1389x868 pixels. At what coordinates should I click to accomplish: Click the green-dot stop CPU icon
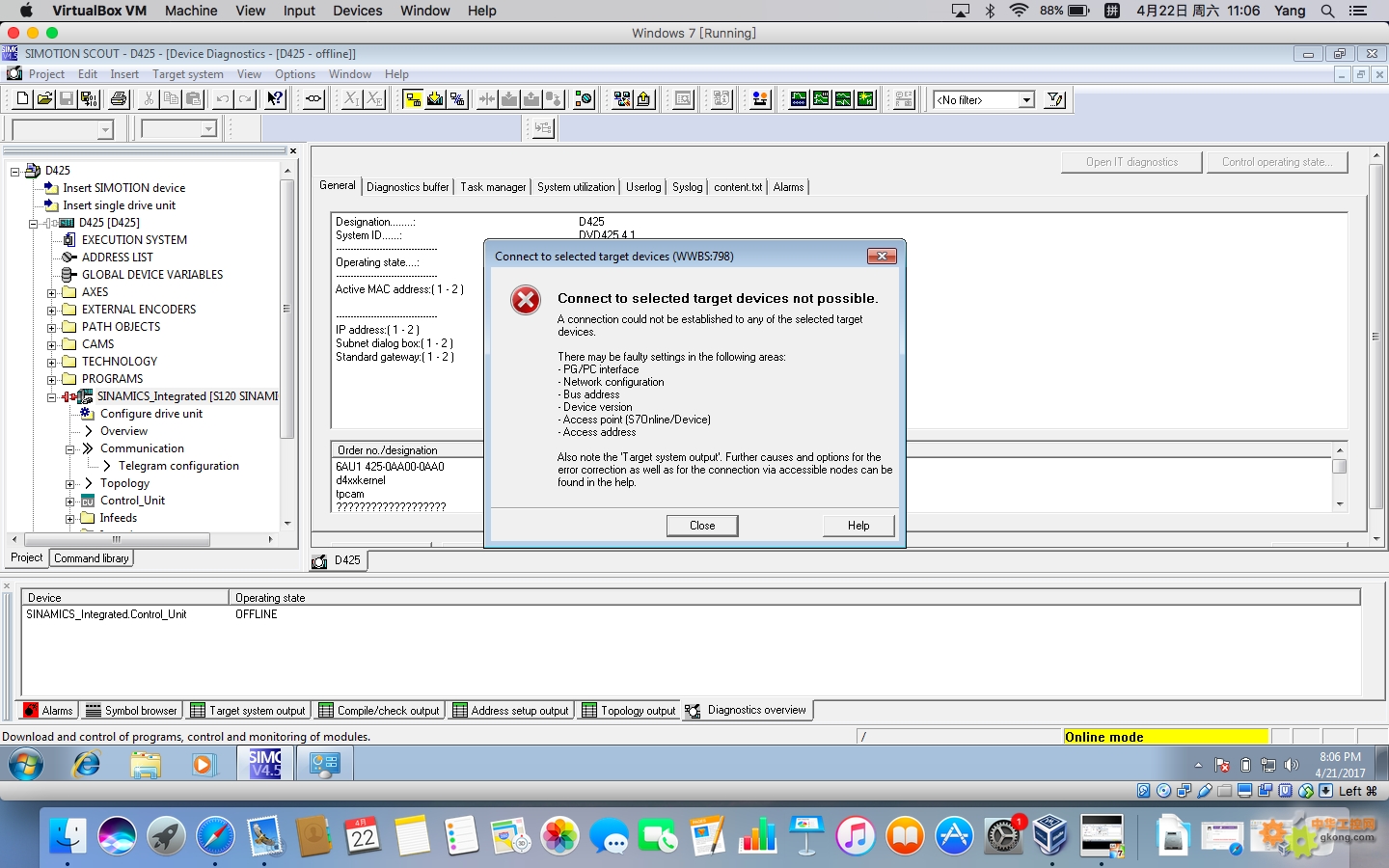coord(584,98)
